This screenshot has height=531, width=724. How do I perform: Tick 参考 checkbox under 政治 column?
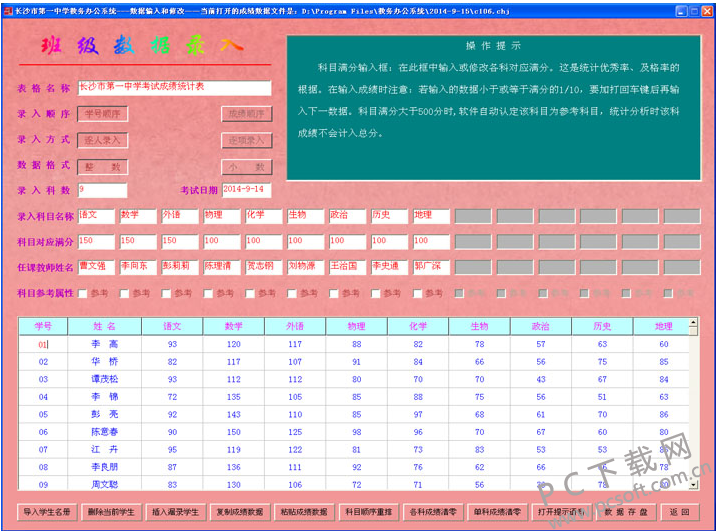coord(334,293)
